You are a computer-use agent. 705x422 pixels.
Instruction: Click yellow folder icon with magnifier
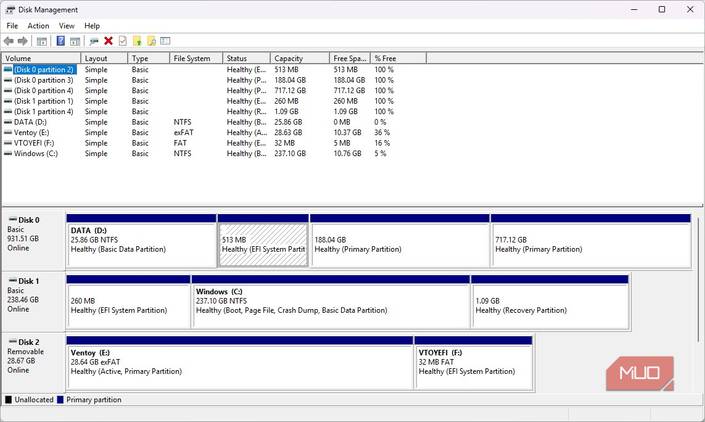[x=152, y=41]
